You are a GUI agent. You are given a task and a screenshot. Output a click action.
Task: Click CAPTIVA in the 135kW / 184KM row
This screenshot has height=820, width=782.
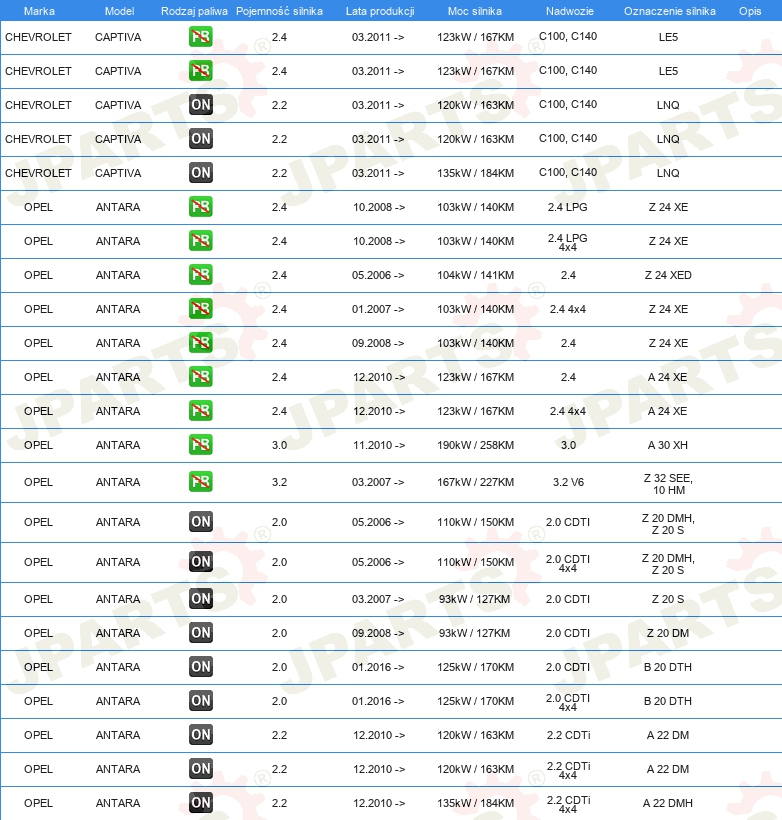118,173
